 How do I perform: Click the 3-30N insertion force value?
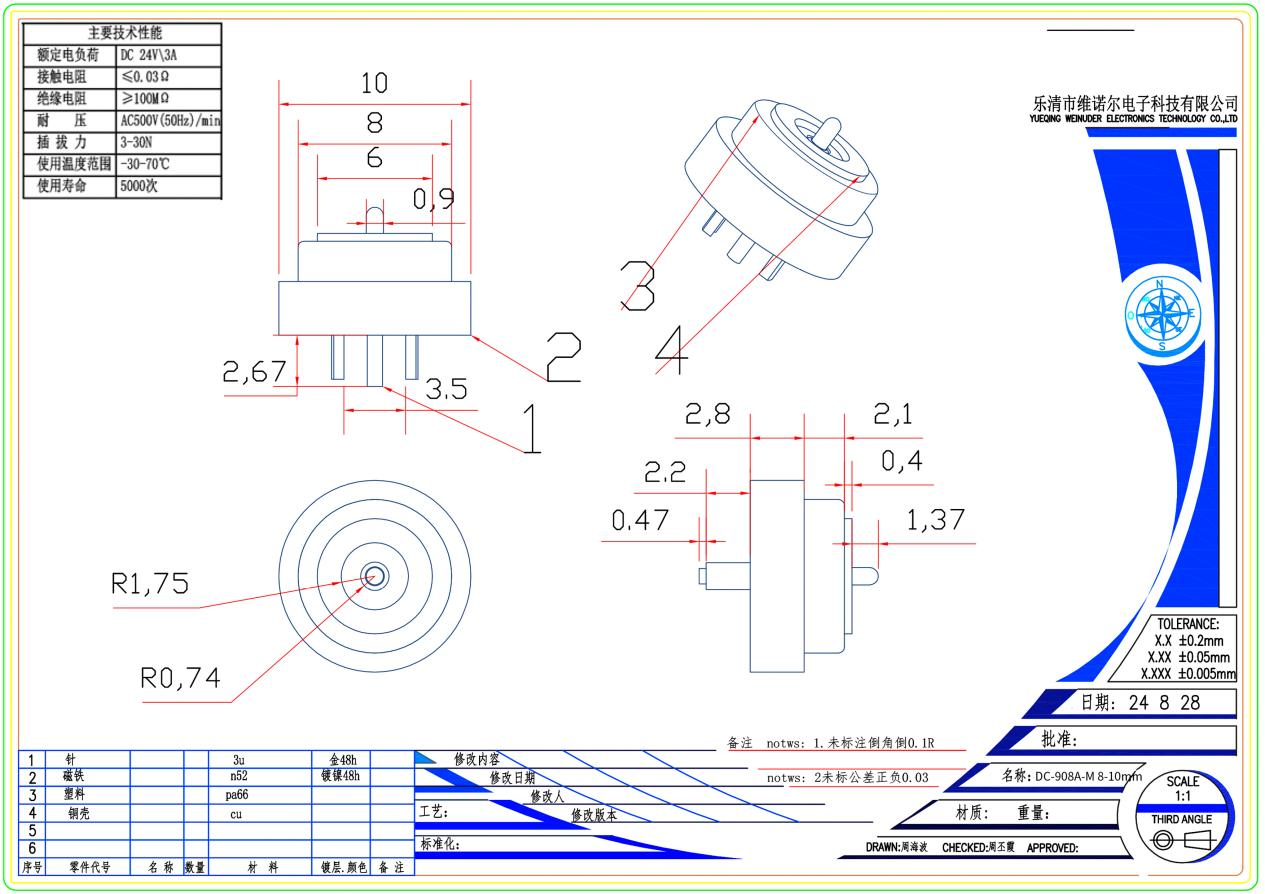point(135,142)
